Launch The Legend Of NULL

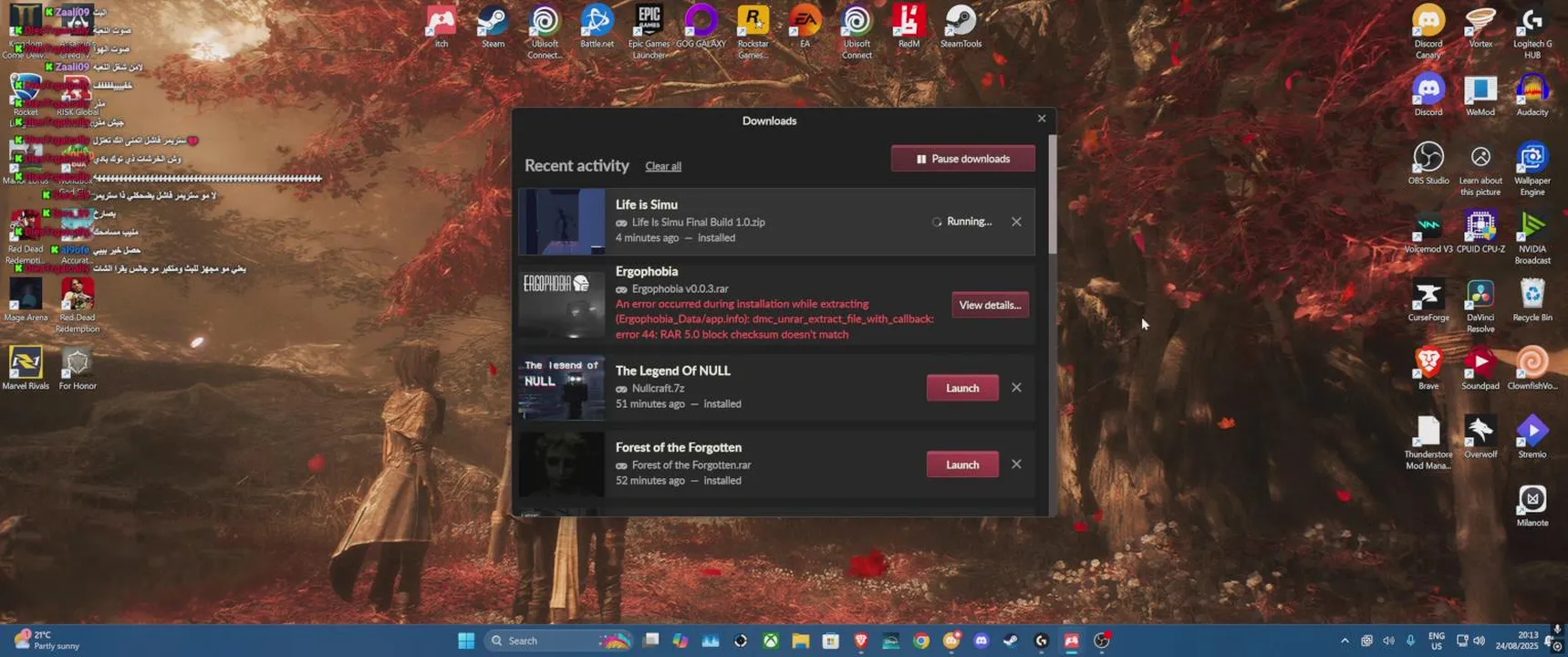click(962, 388)
